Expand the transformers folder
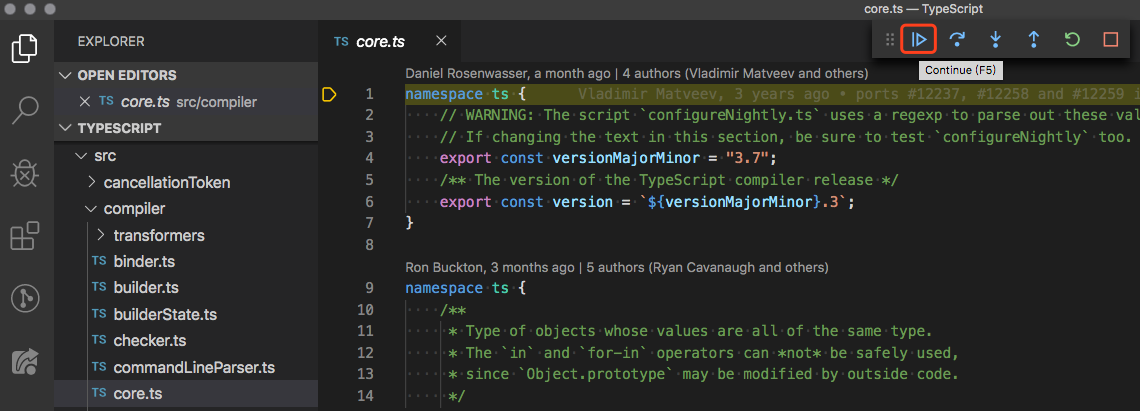 (158, 235)
